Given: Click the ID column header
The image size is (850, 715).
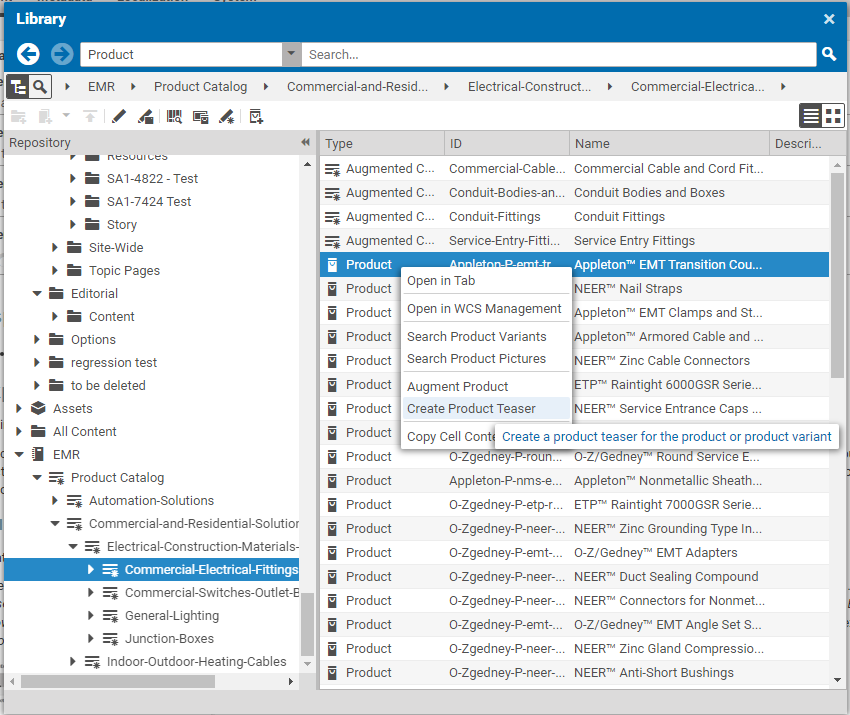Looking at the screenshot, I should pos(506,144).
